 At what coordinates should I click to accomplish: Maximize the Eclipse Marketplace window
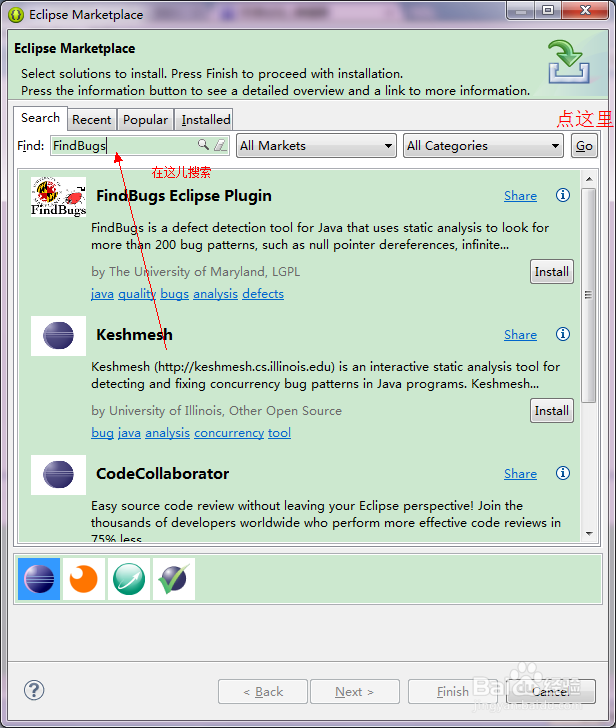coord(548,11)
